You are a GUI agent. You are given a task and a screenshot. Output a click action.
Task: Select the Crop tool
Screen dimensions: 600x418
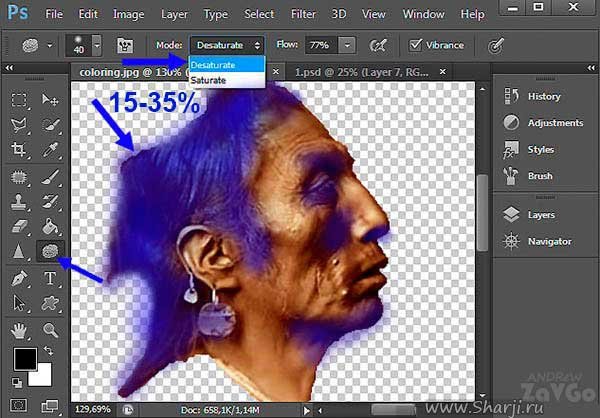(19, 149)
